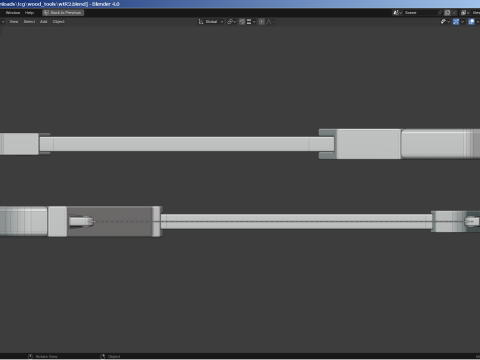480x360 pixels.
Task: Click the Rotate View hint in status bar
Action: pyautogui.click(x=47, y=357)
